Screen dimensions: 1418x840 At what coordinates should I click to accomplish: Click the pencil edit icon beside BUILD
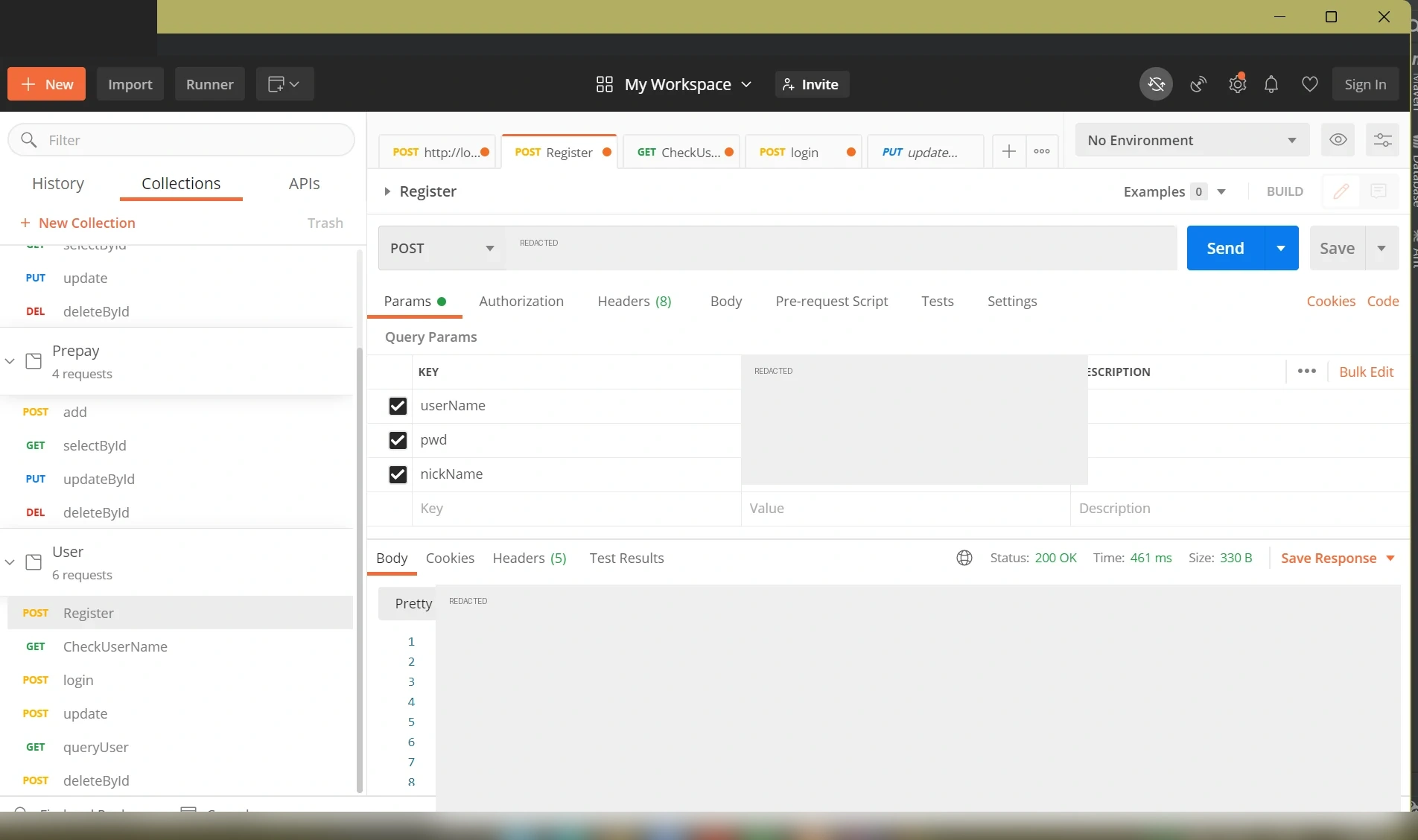pyautogui.click(x=1341, y=191)
